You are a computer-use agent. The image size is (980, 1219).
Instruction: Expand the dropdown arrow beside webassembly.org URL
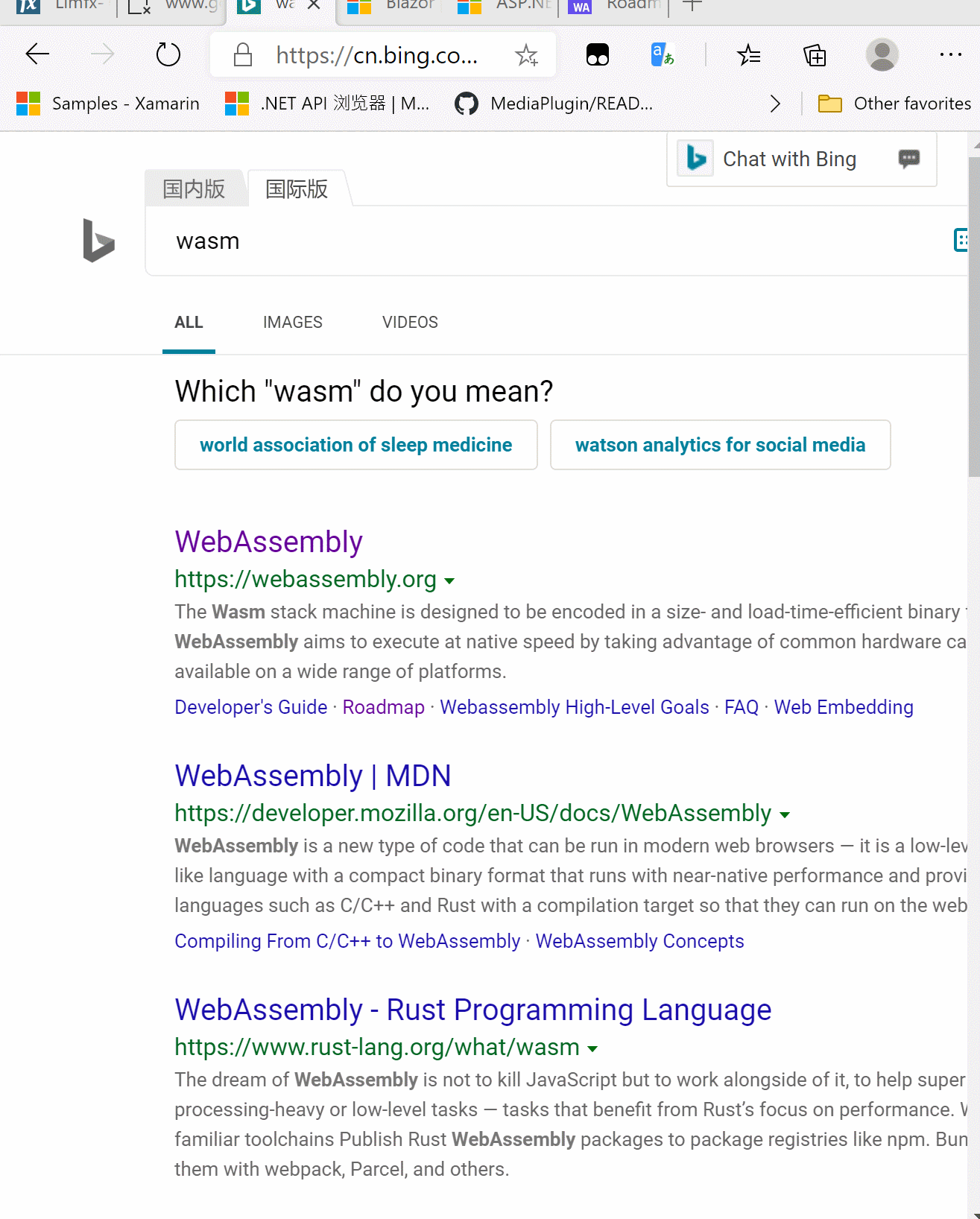pyautogui.click(x=449, y=580)
